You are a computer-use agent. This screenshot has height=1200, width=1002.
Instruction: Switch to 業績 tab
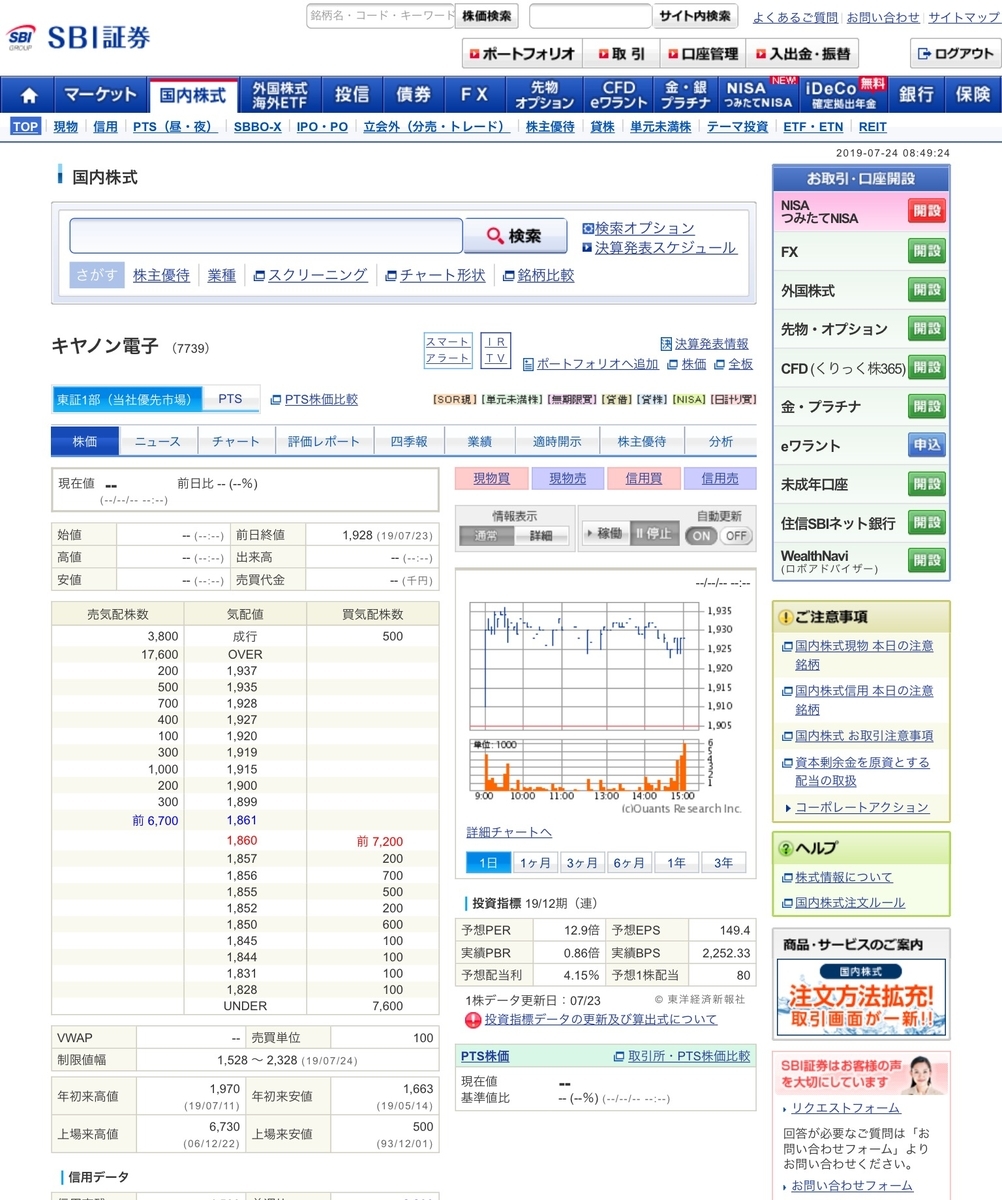[x=480, y=441]
